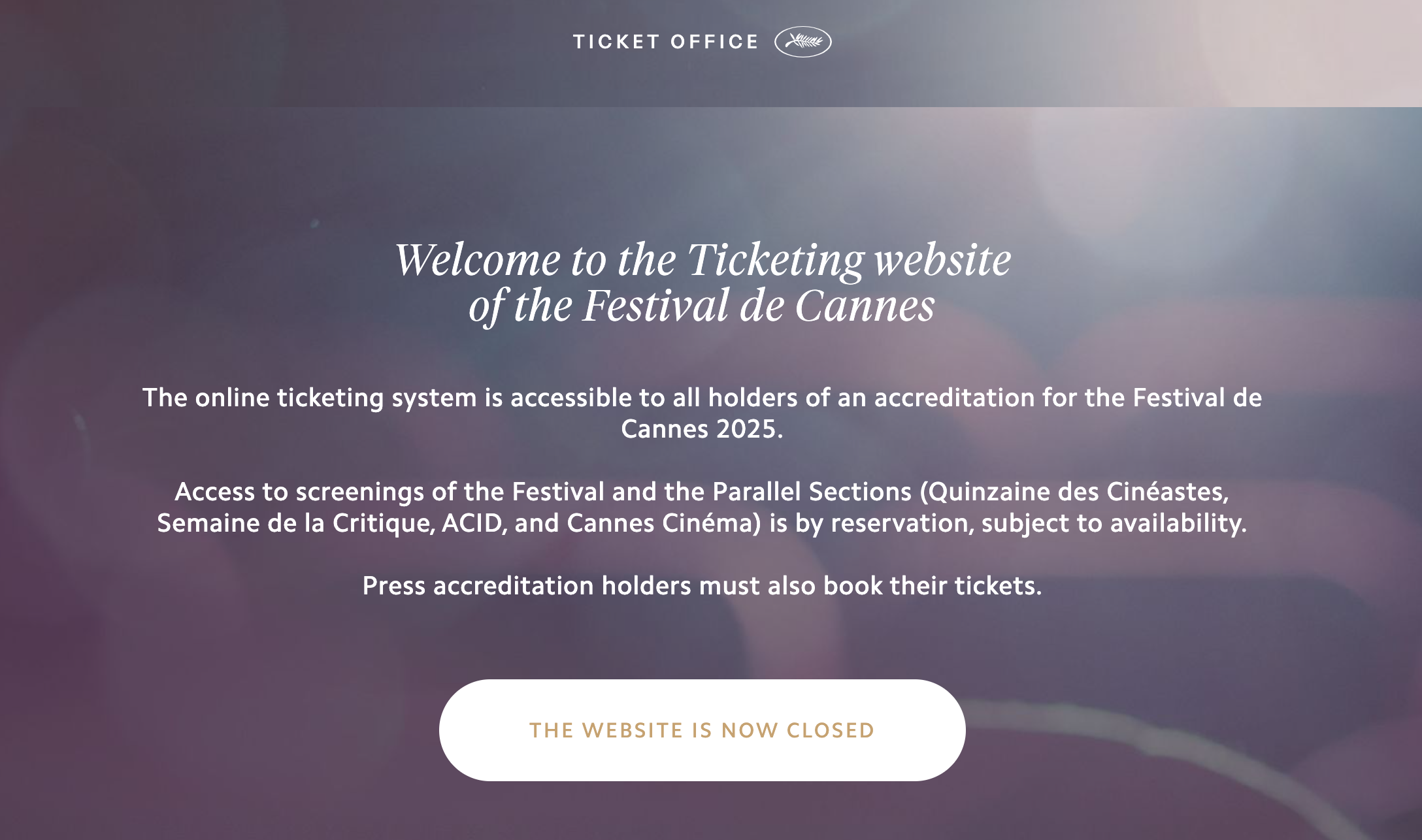Click the 'Cannes 2025.' text
This screenshot has width=1422, height=840.
pyautogui.click(x=702, y=429)
